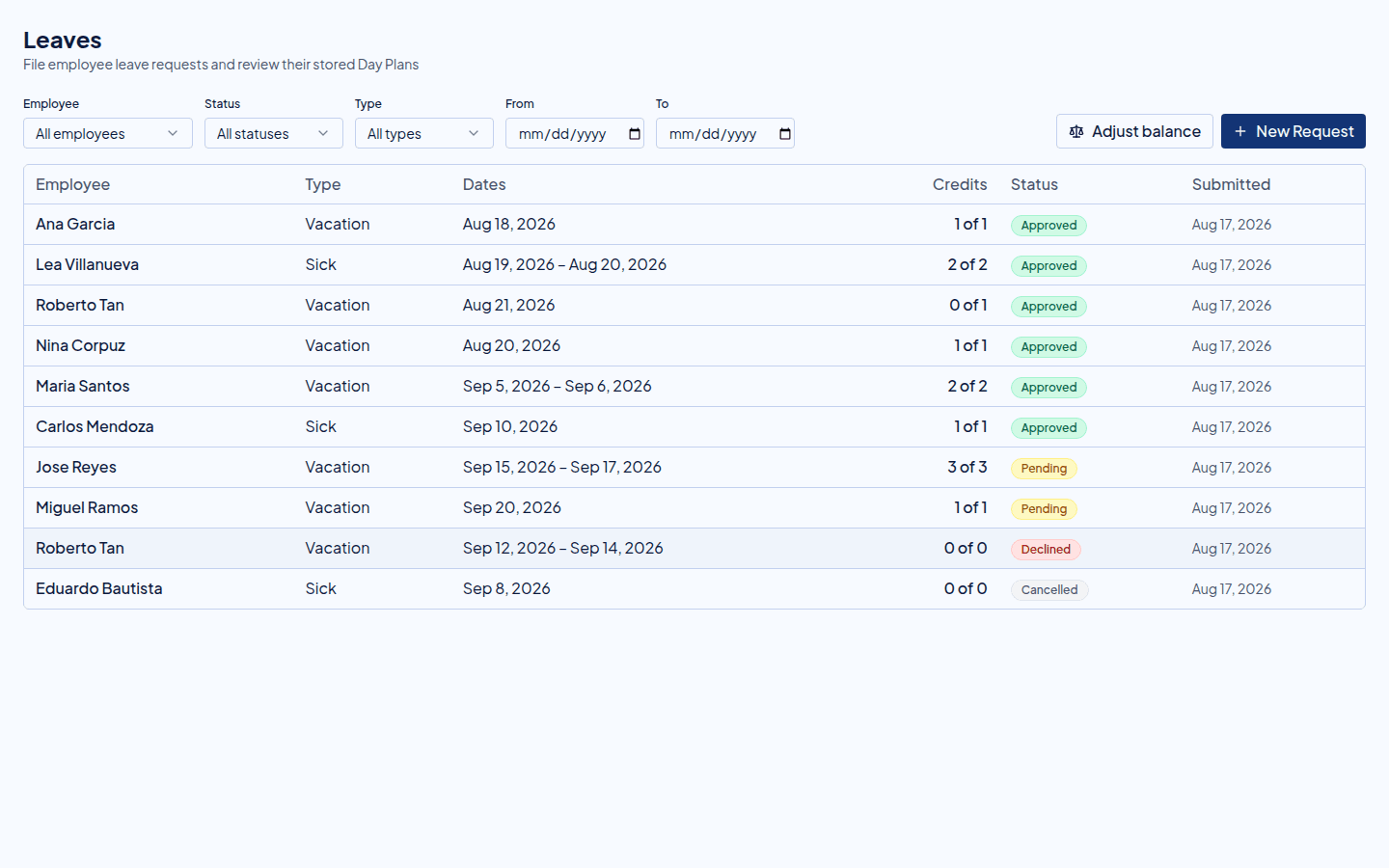The height and width of the screenshot is (868, 1389).
Task: Click the Approved badge for Ana Garcia
Action: coord(1049,226)
